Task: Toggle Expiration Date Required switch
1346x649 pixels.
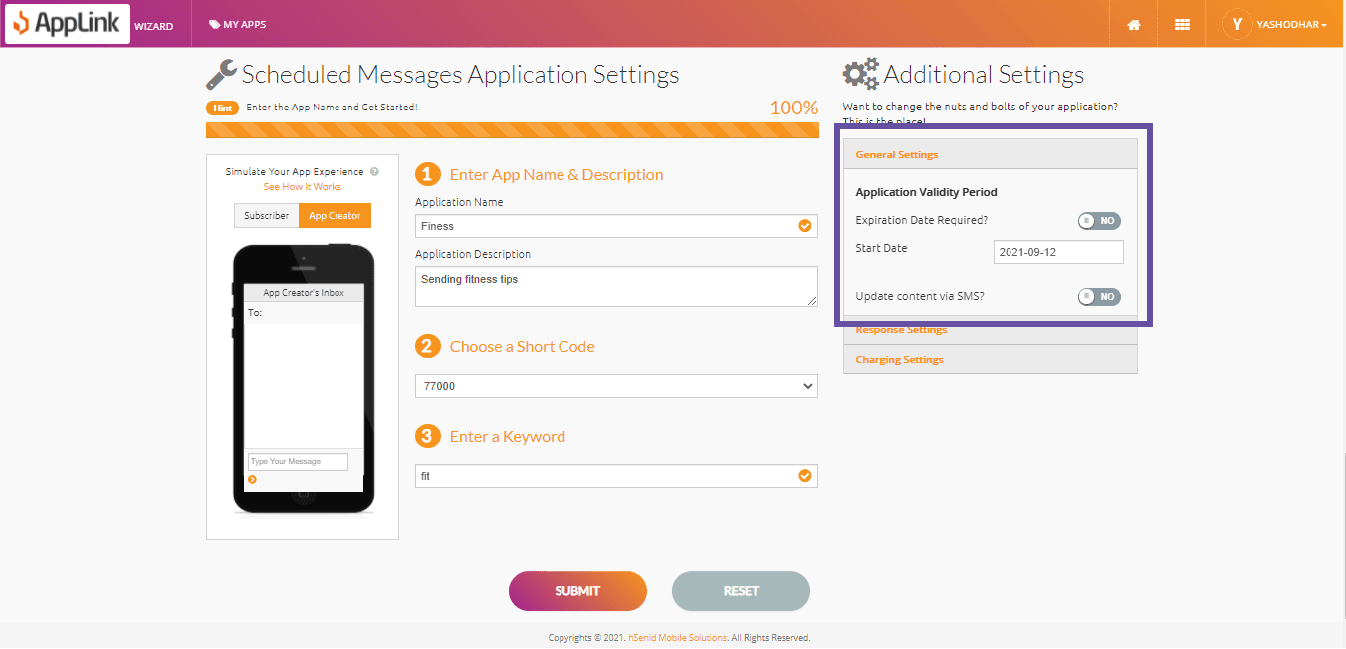Action: point(1099,221)
